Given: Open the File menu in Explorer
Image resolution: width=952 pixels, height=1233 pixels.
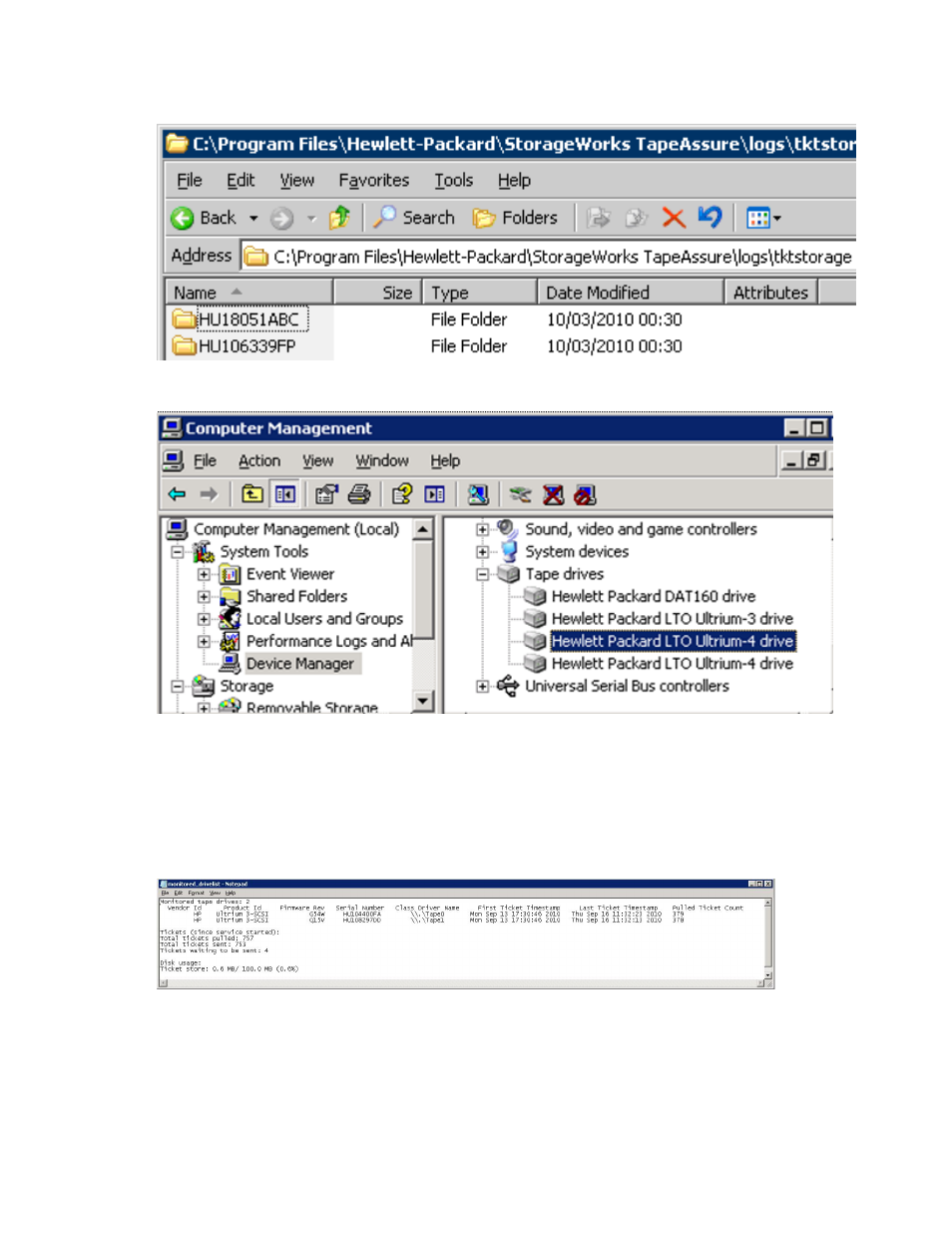Looking at the screenshot, I should pyautogui.click(x=190, y=181).
